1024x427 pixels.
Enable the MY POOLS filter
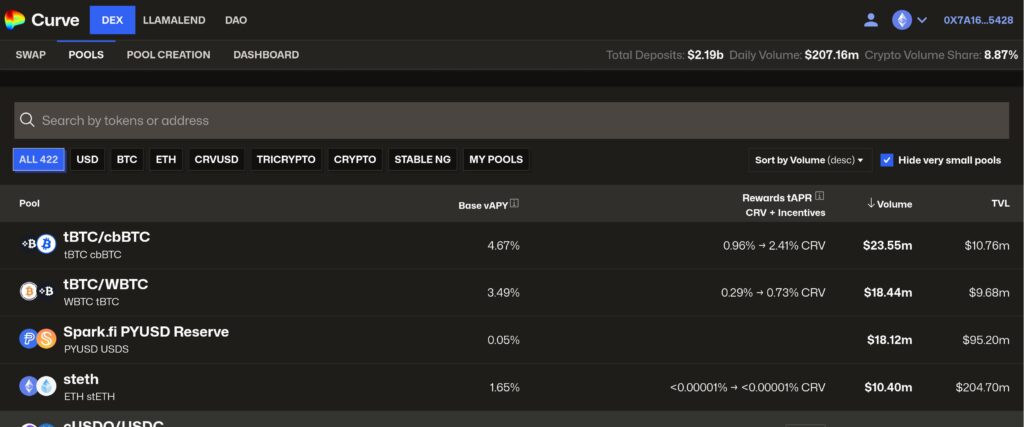(496, 160)
